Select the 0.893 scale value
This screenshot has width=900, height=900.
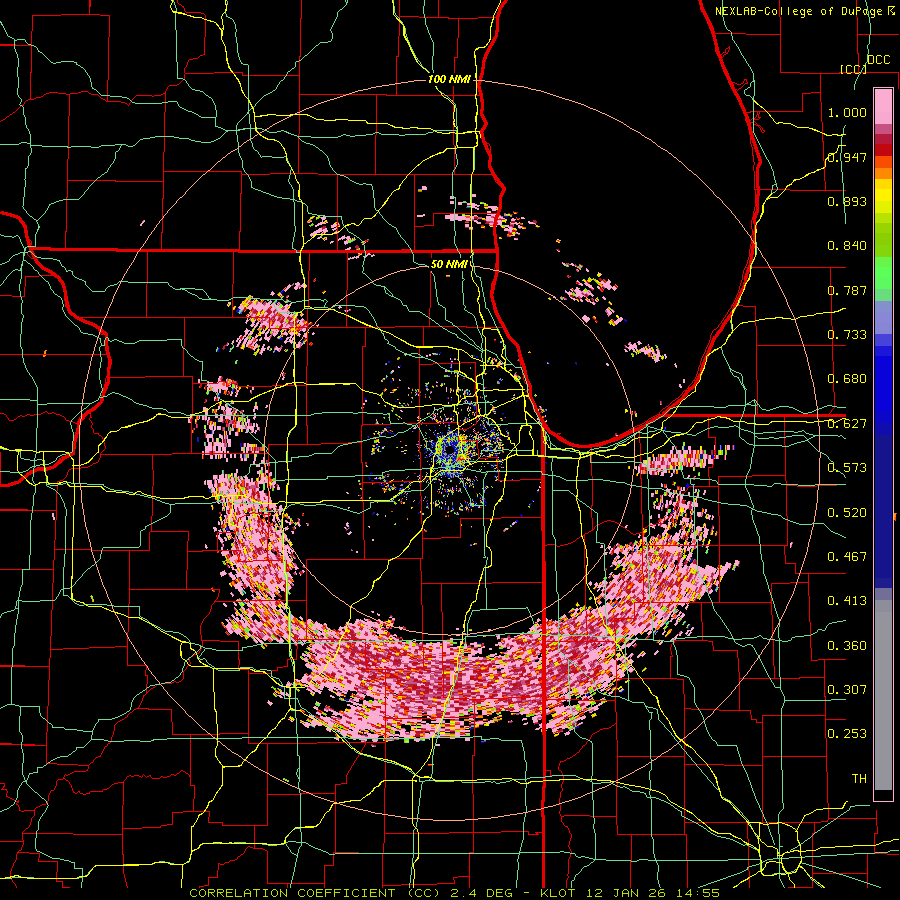(847, 201)
